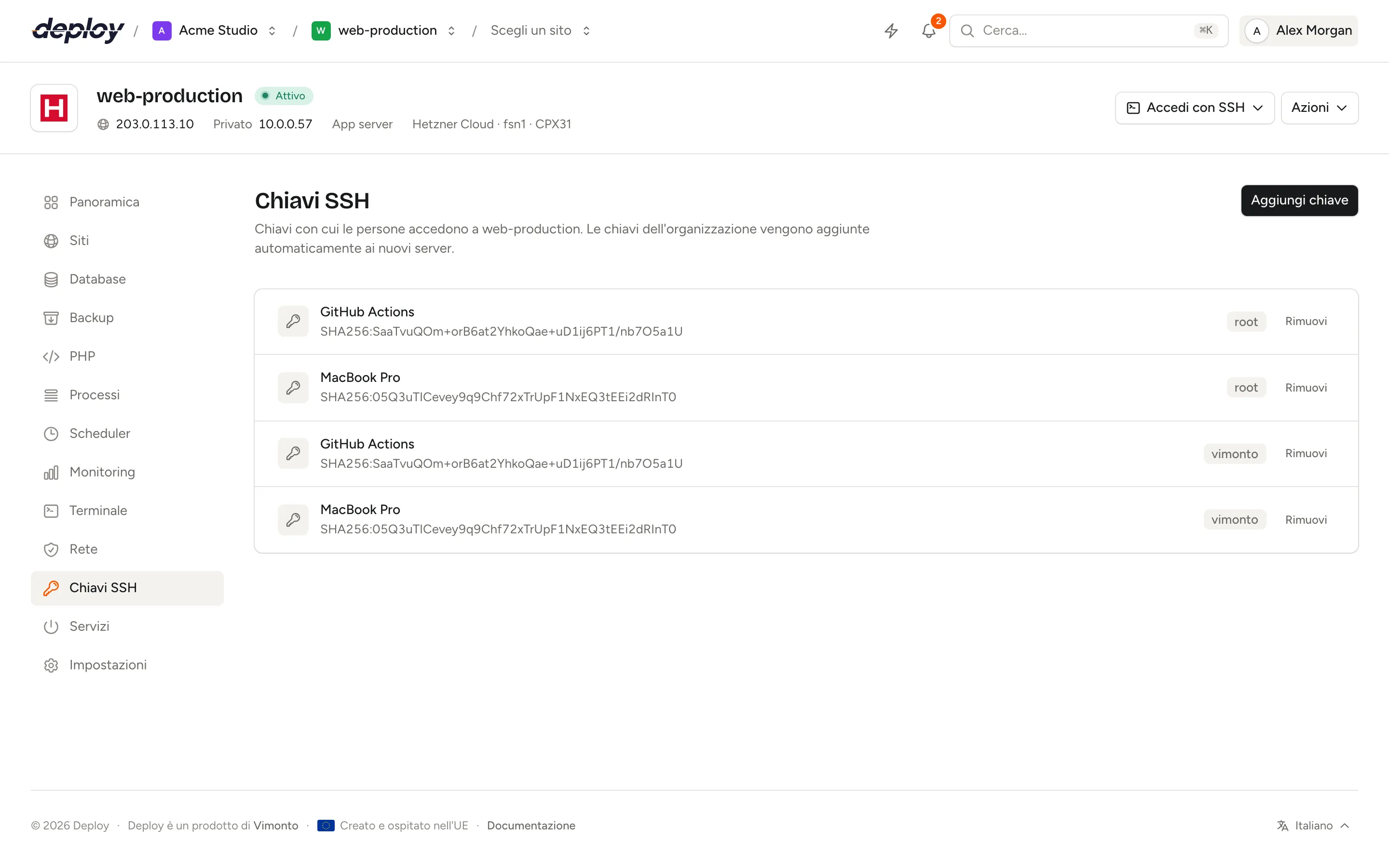Open the lightning bolt quick actions icon
This screenshot has width=1389, height=868.
[x=891, y=30]
